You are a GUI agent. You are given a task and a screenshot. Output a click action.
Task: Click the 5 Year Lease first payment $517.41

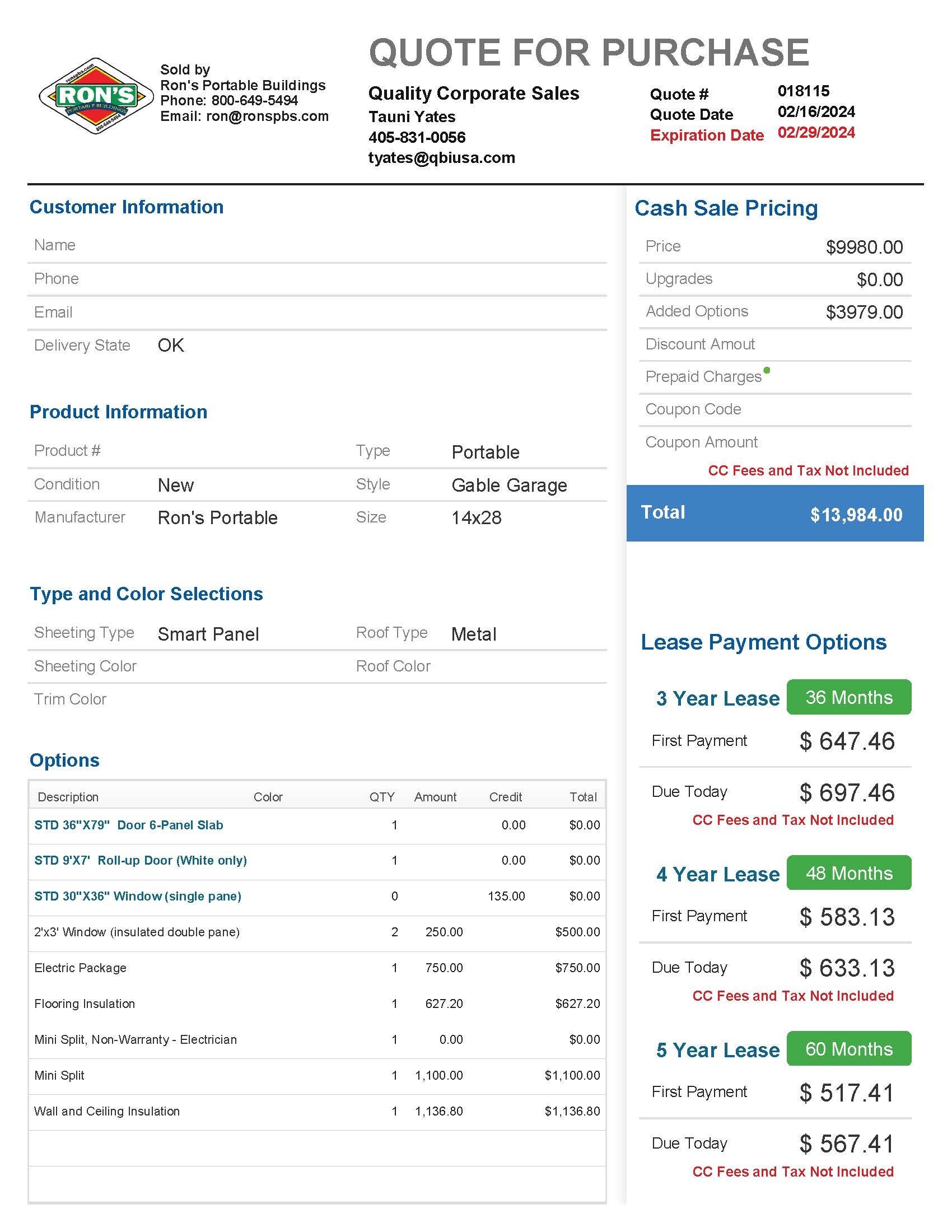[847, 1093]
